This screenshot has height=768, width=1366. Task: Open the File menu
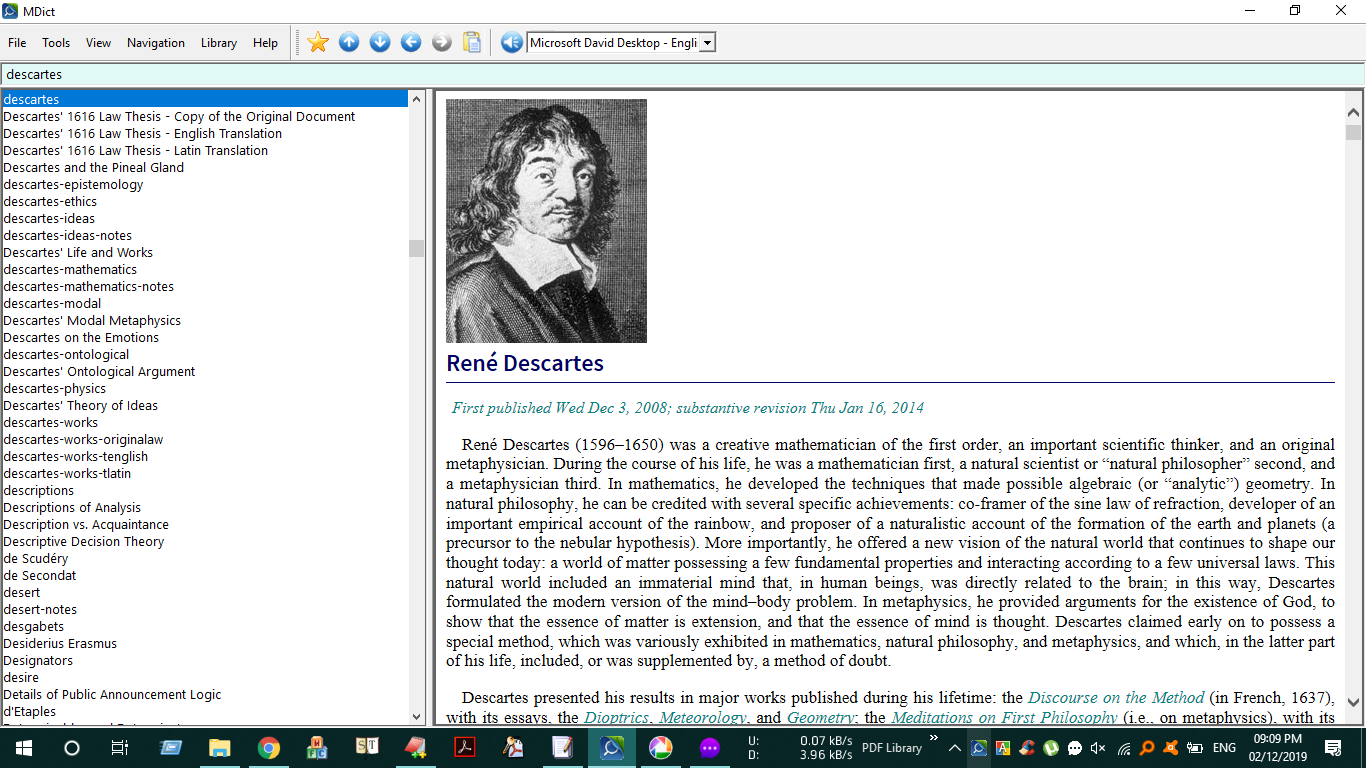17,43
